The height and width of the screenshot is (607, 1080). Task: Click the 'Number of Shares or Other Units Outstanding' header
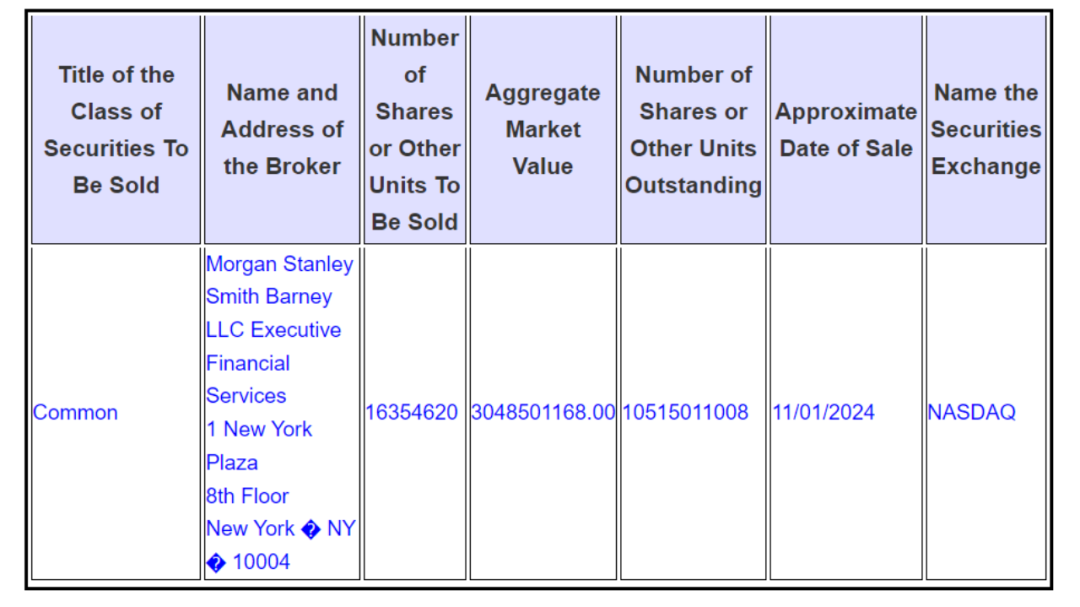coord(693,130)
